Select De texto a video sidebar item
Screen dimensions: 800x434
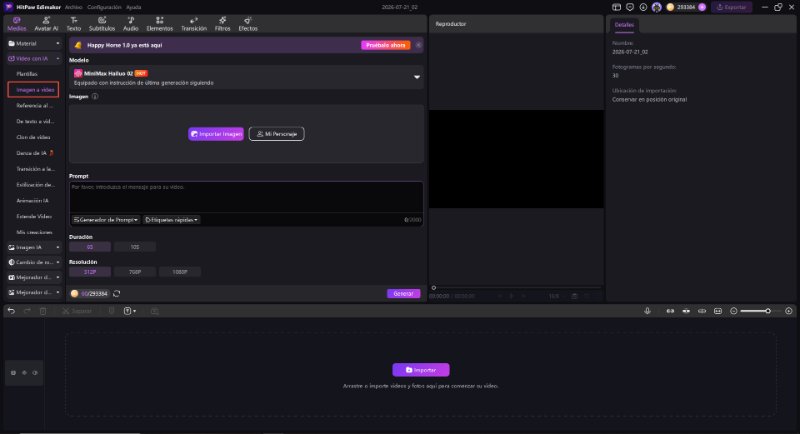[x=35, y=121]
